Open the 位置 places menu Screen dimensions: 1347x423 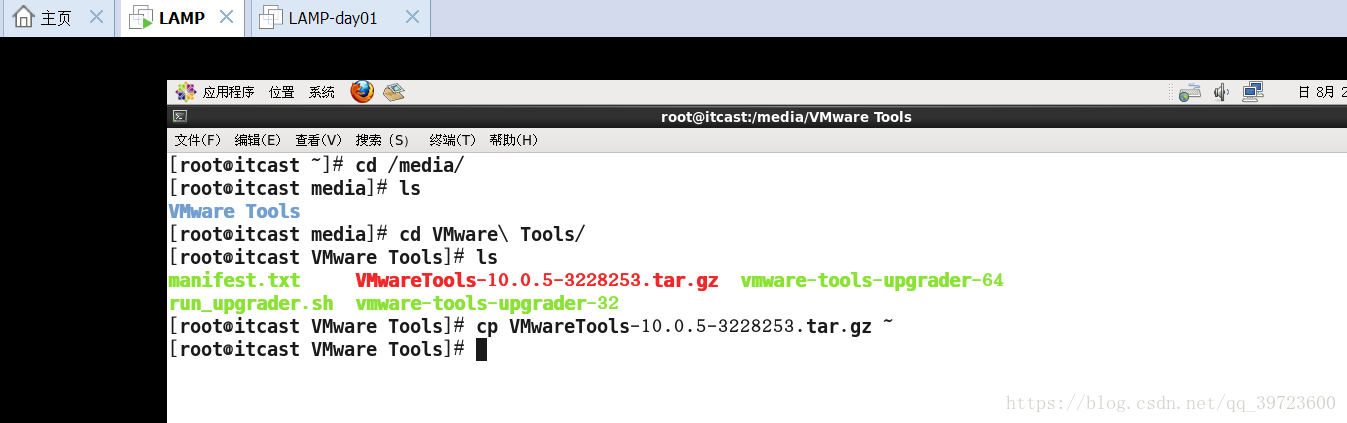(x=282, y=92)
